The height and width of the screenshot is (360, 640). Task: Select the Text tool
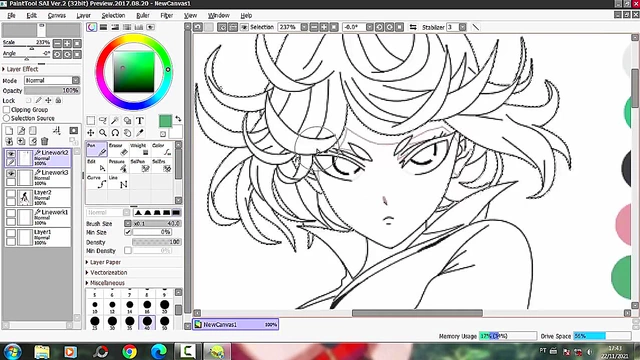(x=140, y=120)
